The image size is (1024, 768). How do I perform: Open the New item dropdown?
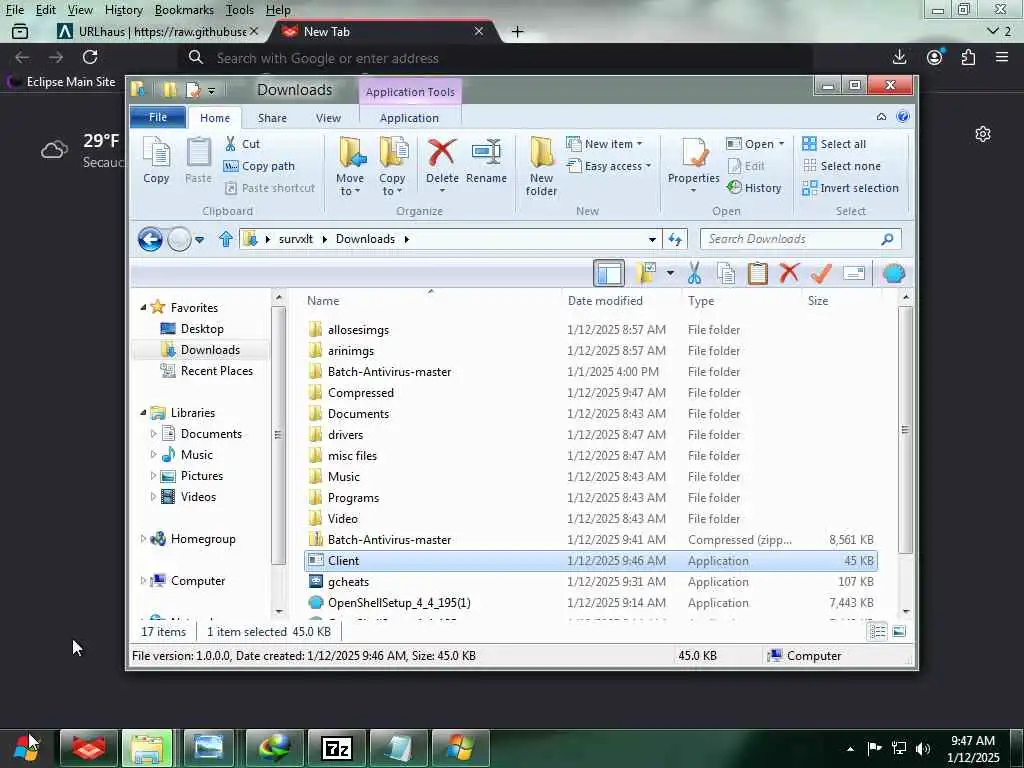click(605, 144)
